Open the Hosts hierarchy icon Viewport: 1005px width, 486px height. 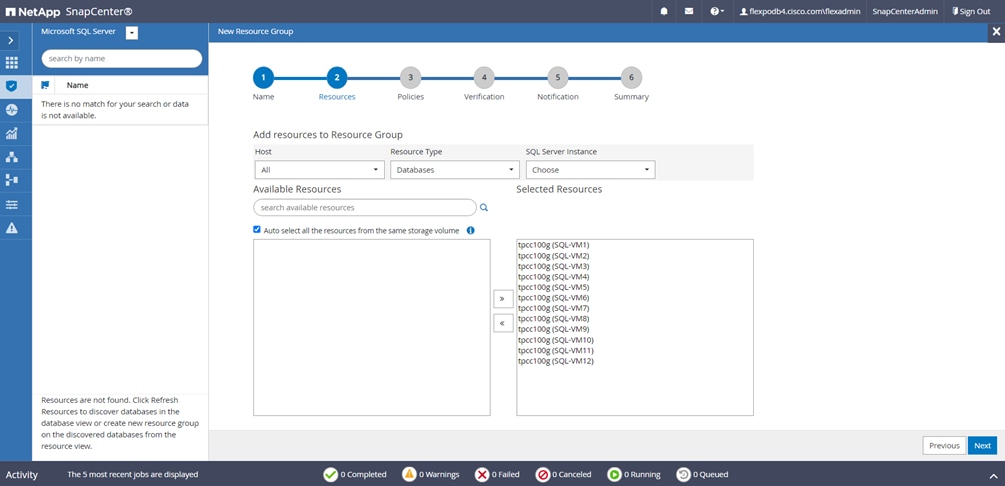12,157
